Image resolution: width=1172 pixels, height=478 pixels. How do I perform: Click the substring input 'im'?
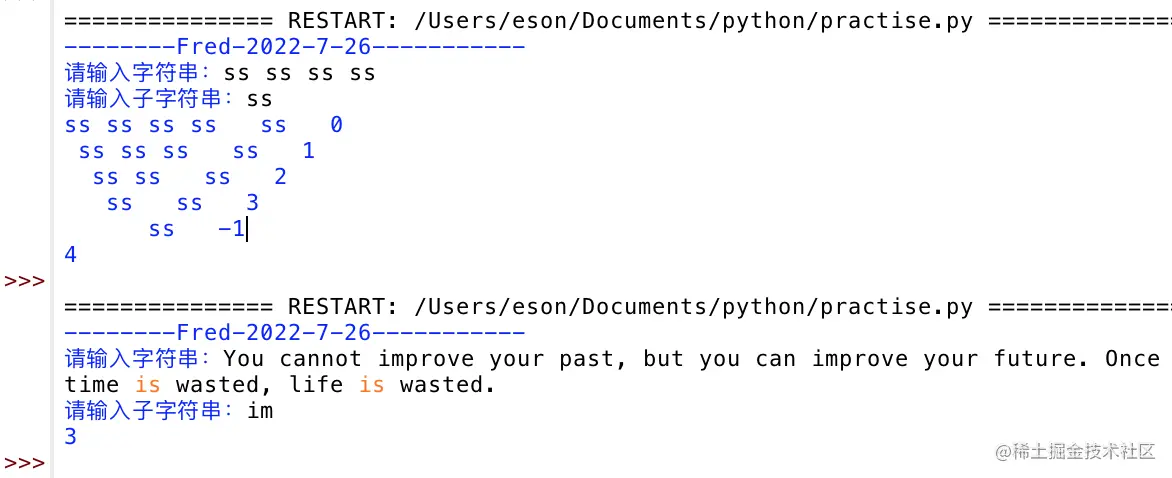(x=260, y=410)
